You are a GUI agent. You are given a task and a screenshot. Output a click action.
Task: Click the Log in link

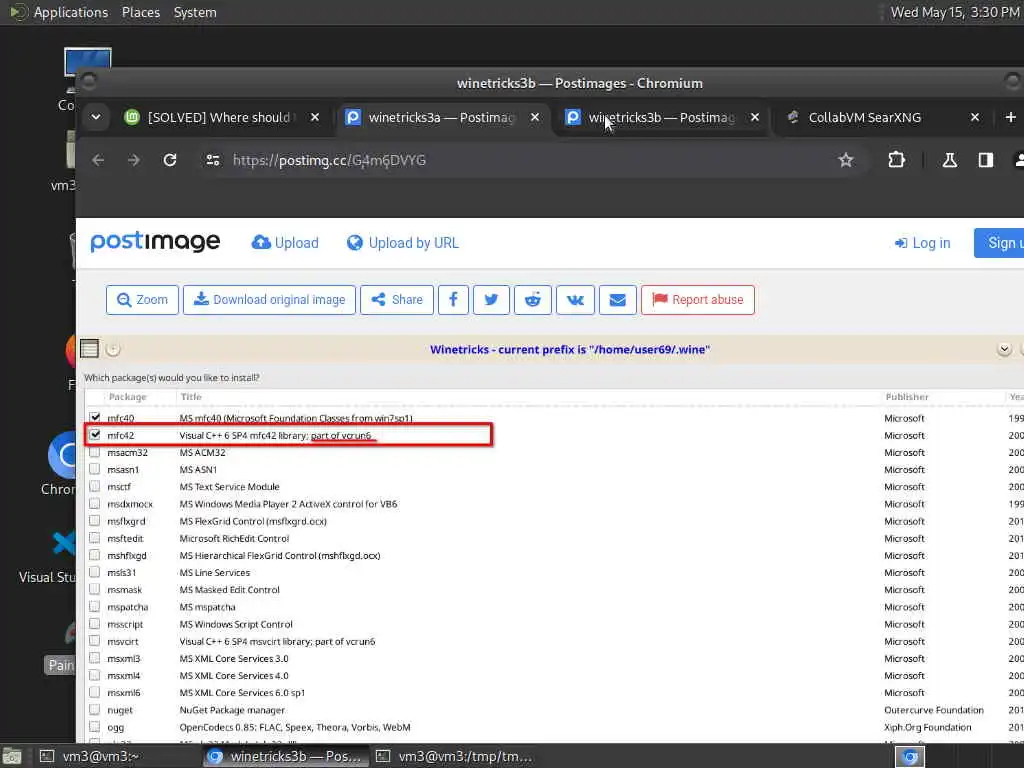[922, 243]
